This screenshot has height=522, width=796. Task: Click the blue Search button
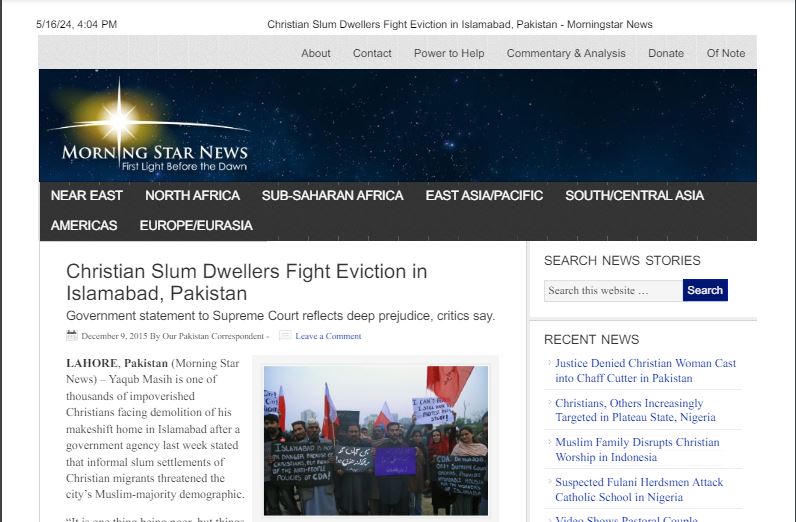point(705,290)
